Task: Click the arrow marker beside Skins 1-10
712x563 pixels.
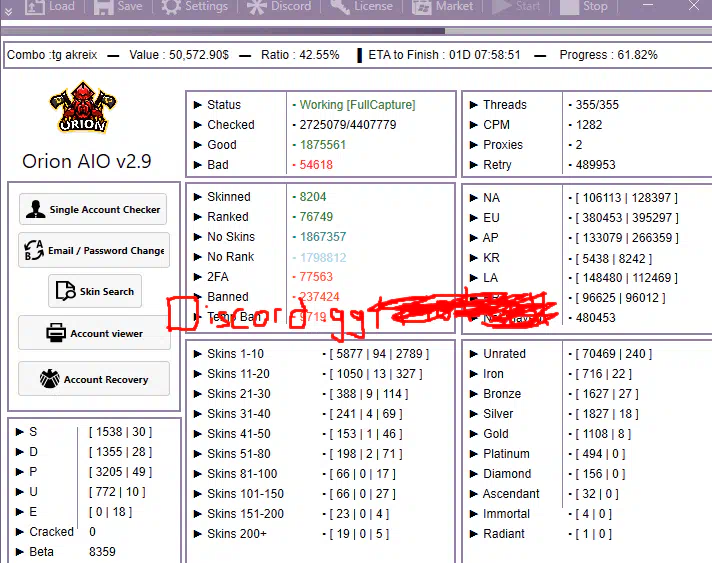Action: [x=197, y=354]
